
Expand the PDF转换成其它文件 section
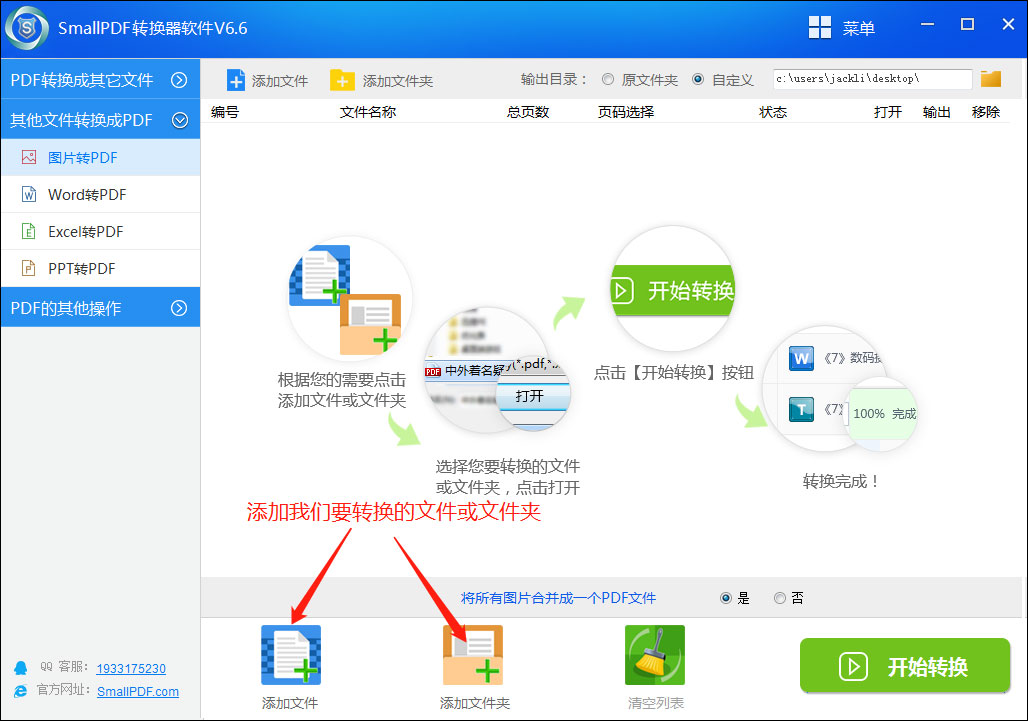point(100,78)
